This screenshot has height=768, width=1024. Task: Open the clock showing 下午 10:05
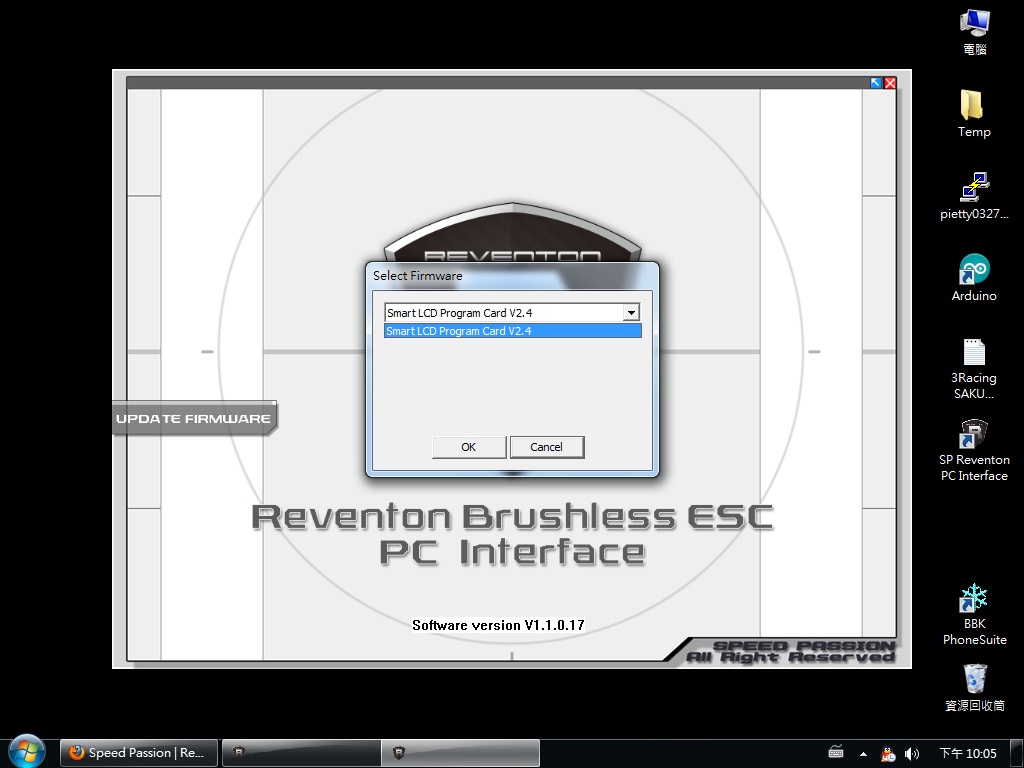pos(968,754)
